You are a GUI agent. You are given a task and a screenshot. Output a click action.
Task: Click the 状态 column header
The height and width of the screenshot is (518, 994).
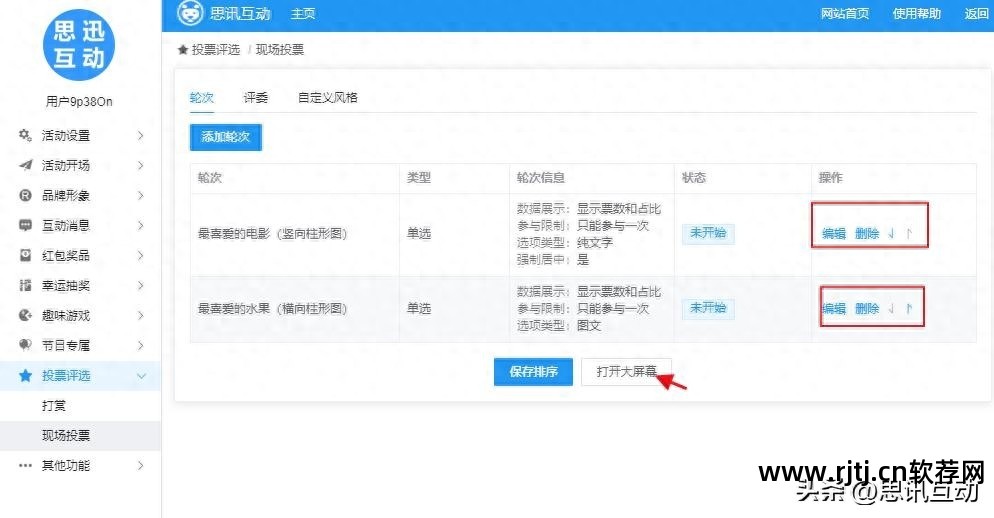[x=694, y=178]
